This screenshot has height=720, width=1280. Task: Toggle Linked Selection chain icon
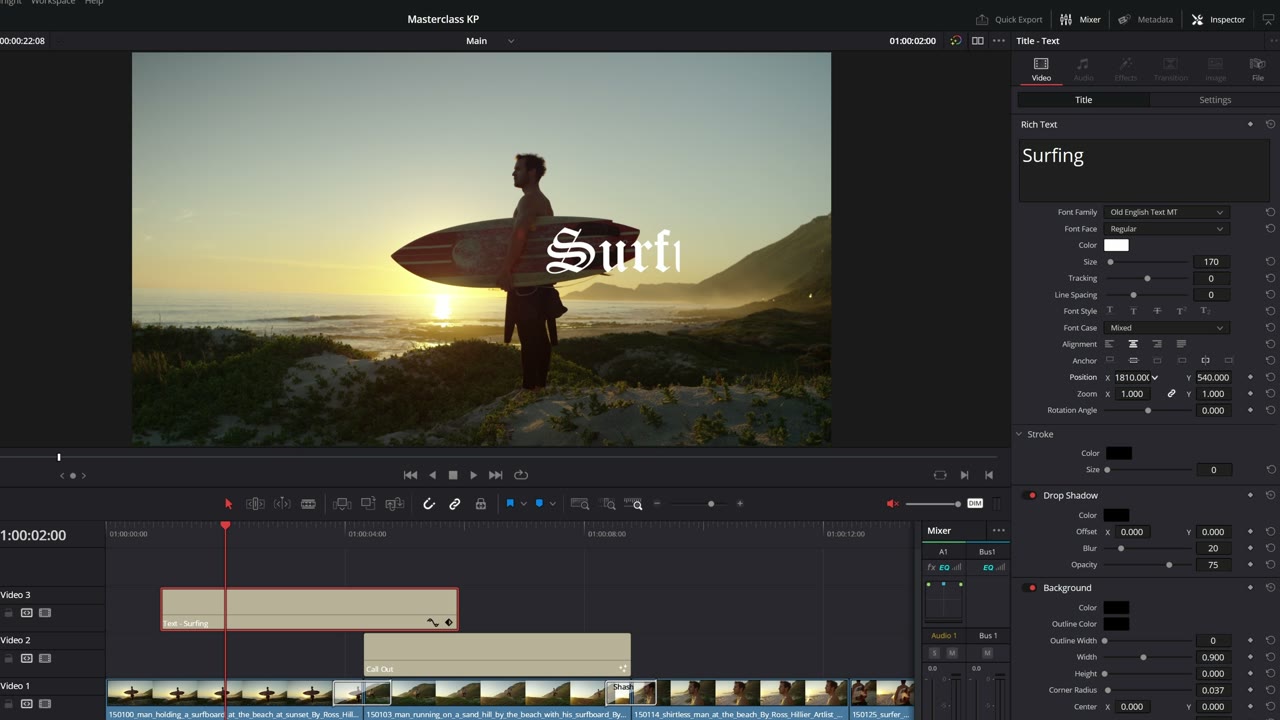coord(455,504)
